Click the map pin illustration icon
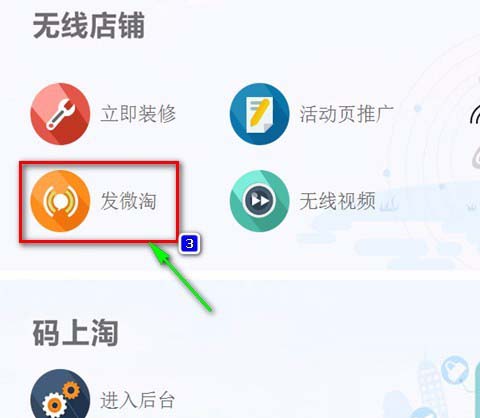Image resolution: width=480 pixels, height=418 pixels. click(455, 370)
